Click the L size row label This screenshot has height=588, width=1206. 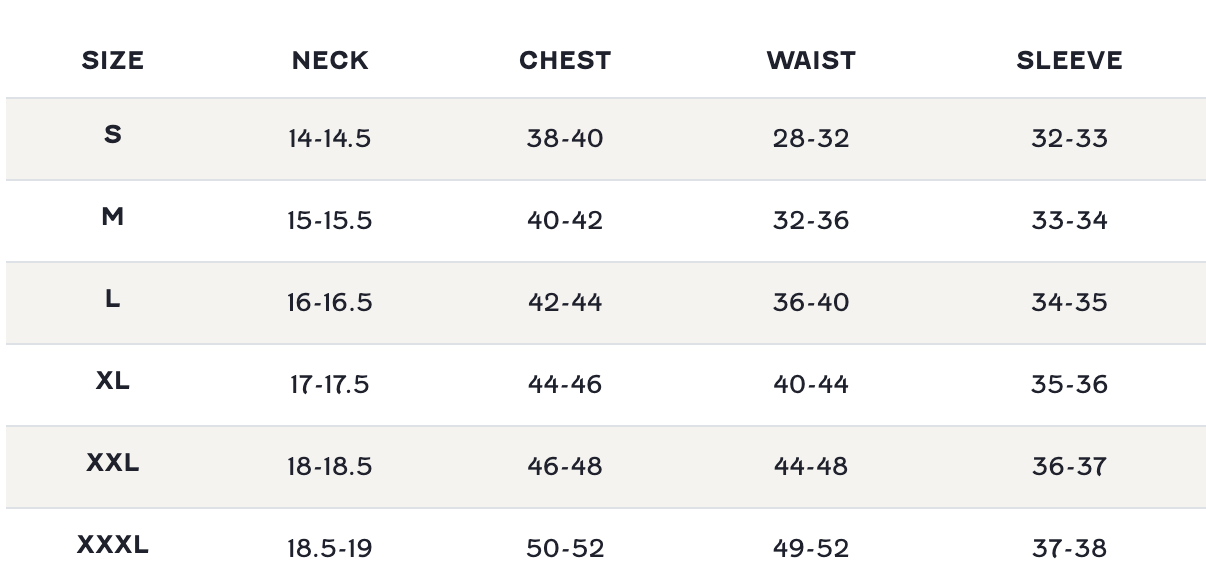113,298
